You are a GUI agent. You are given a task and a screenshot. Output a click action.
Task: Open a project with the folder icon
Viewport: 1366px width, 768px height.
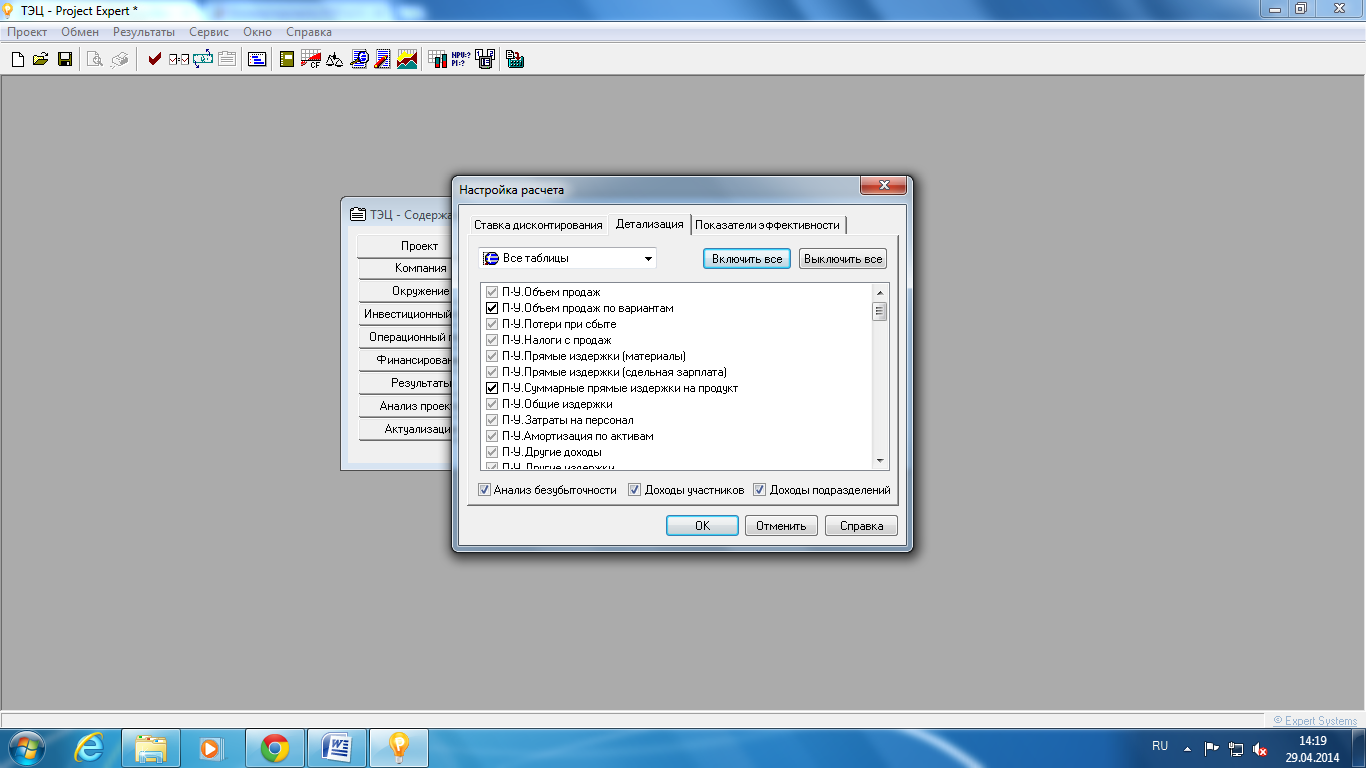point(40,59)
